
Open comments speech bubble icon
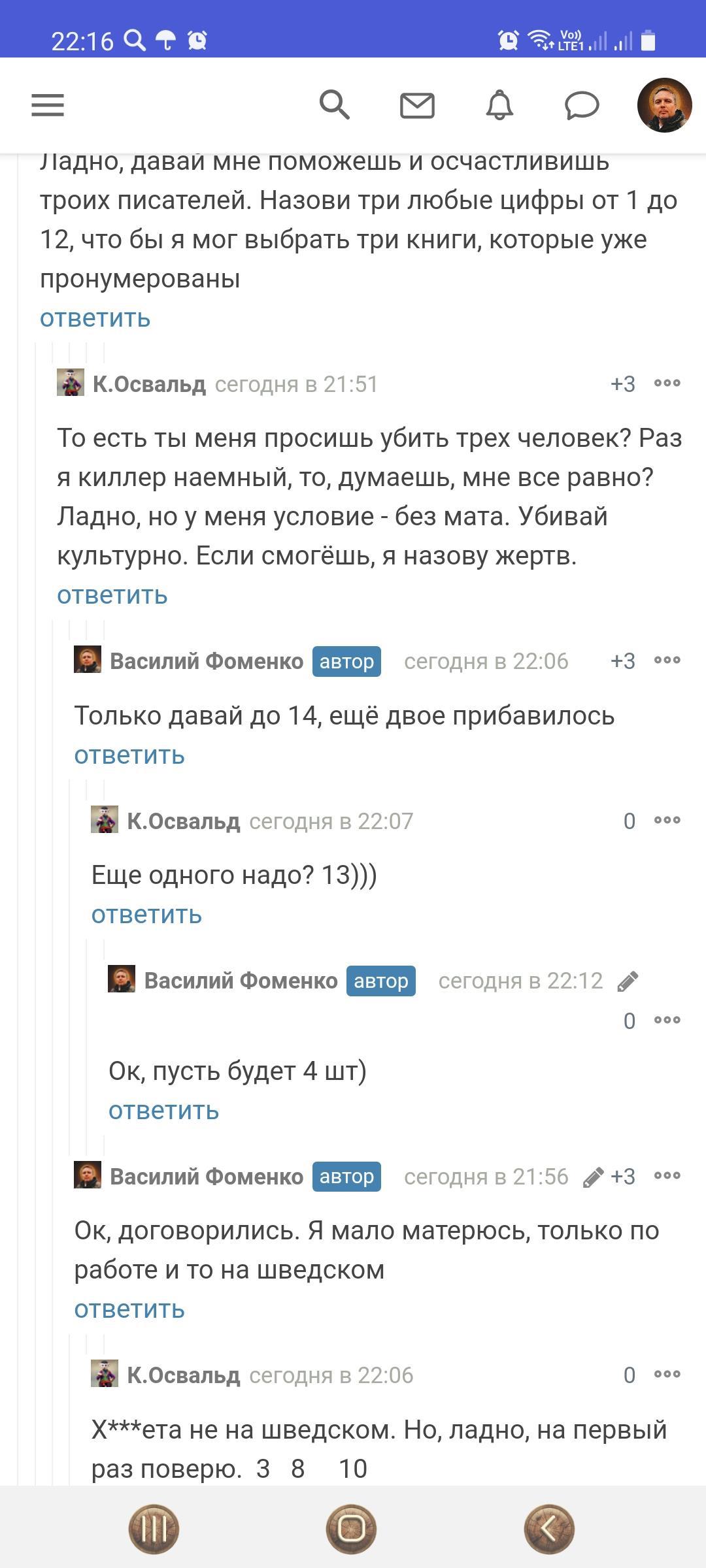point(582,105)
